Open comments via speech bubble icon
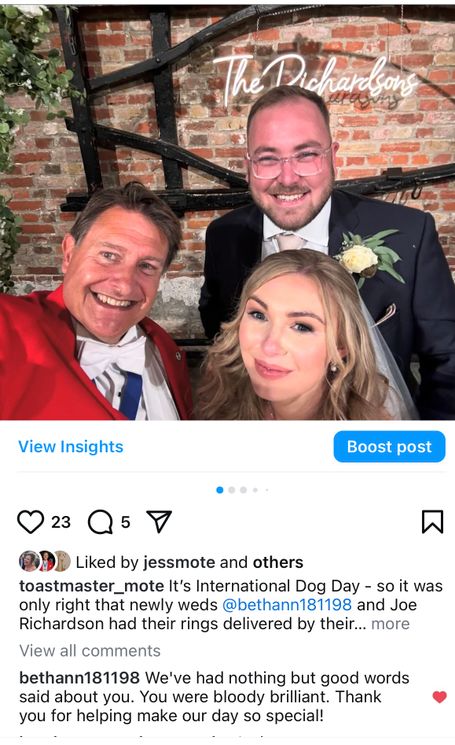 pos(100,522)
